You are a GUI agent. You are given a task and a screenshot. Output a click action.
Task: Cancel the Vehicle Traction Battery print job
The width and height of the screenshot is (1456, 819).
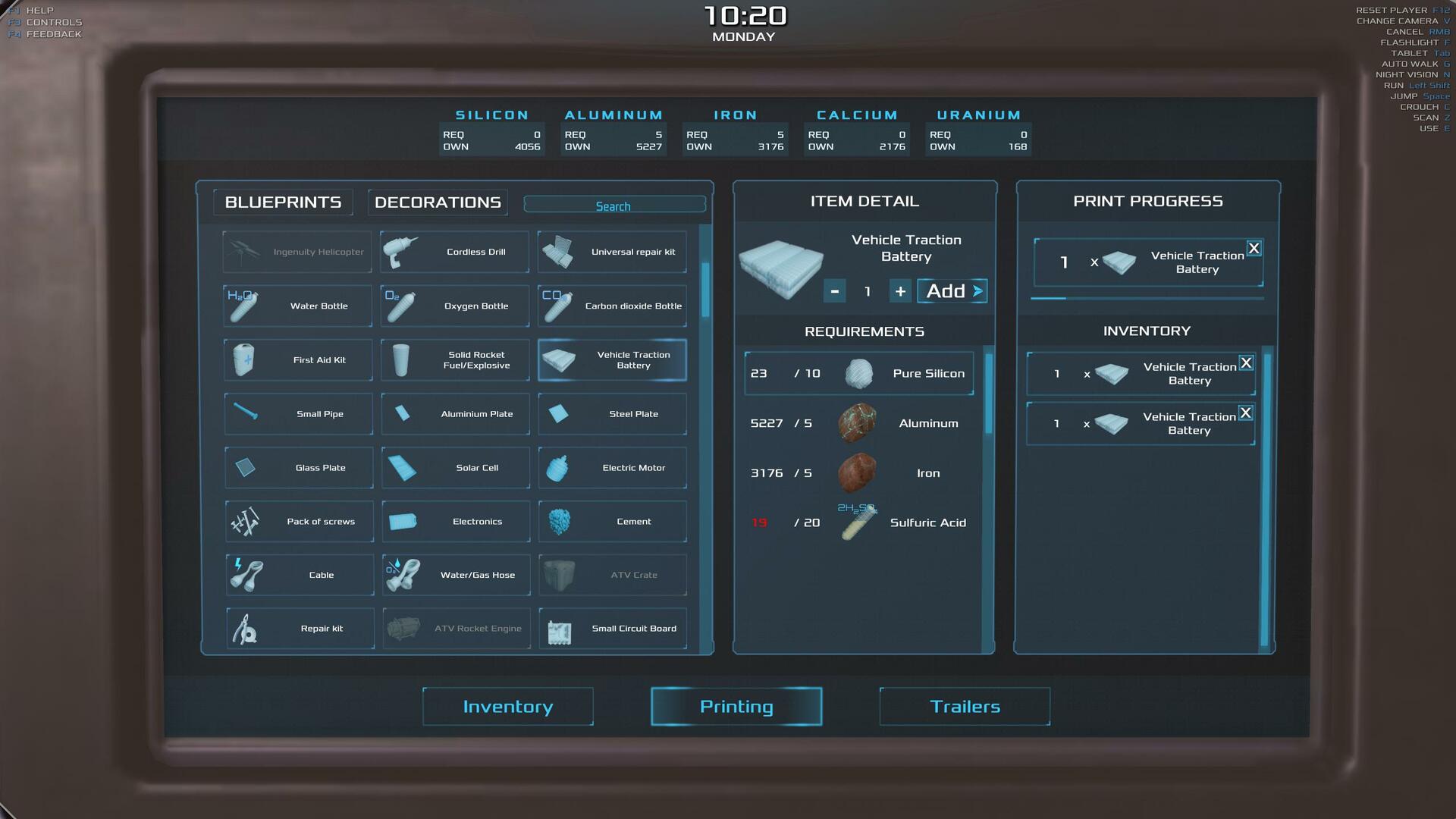(1254, 249)
